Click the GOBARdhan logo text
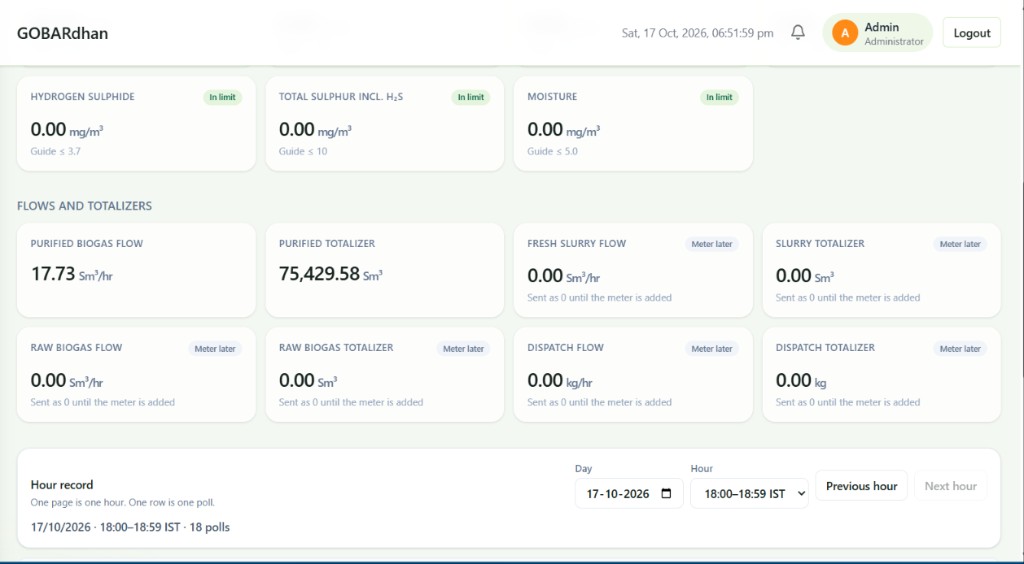 tap(63, 33)
